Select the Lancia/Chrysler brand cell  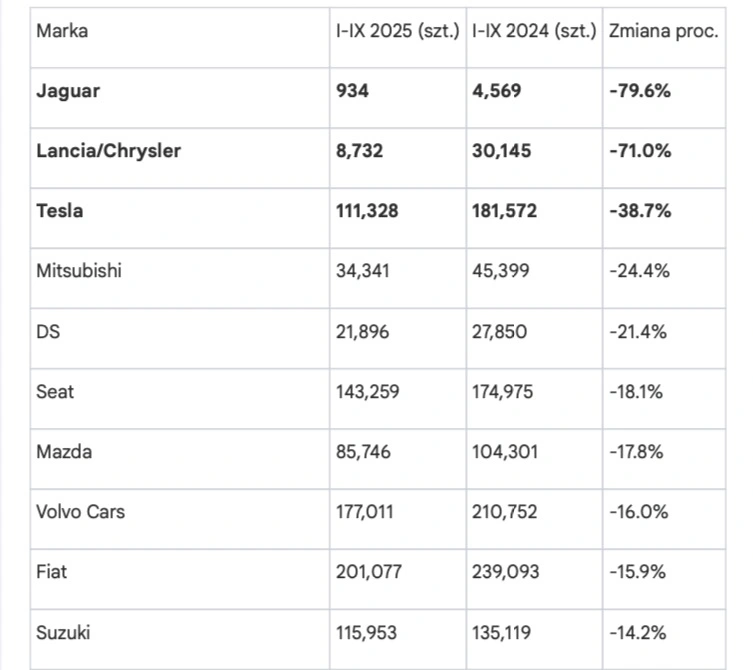tap(108, 151)
